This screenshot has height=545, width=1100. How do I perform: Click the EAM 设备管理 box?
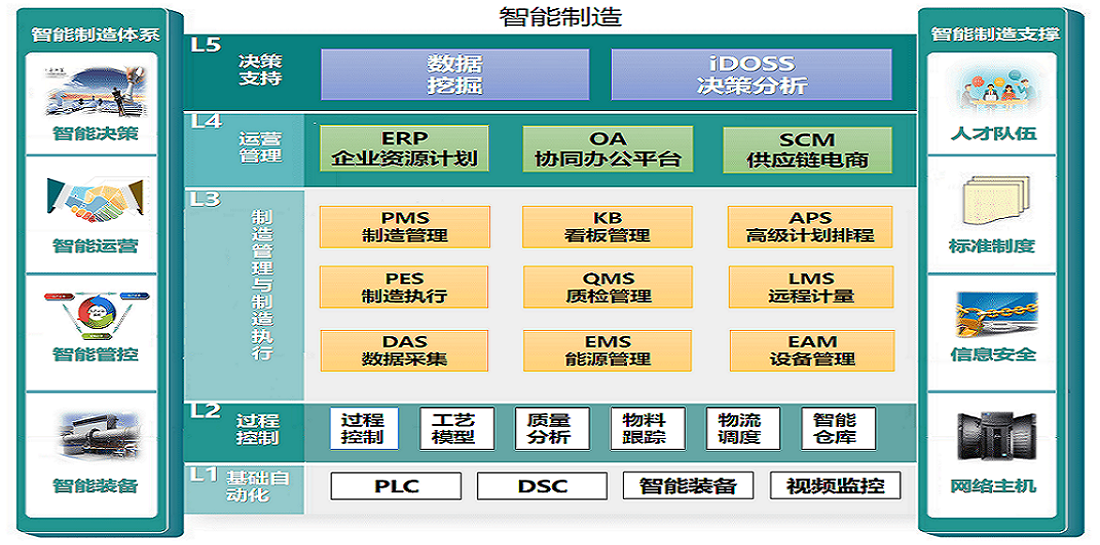[x=812, y=351]
